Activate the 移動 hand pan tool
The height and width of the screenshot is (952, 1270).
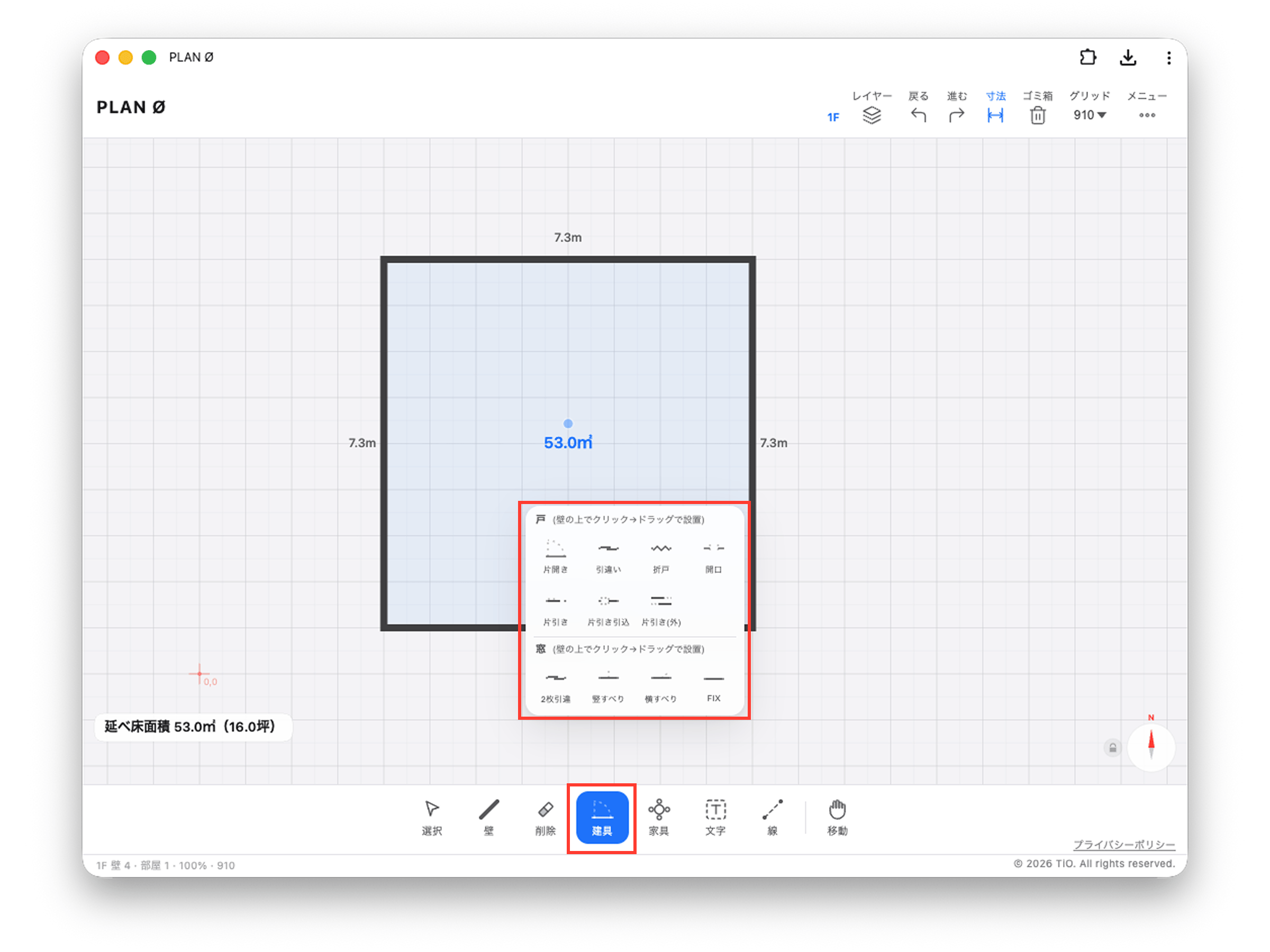[837, 817]
